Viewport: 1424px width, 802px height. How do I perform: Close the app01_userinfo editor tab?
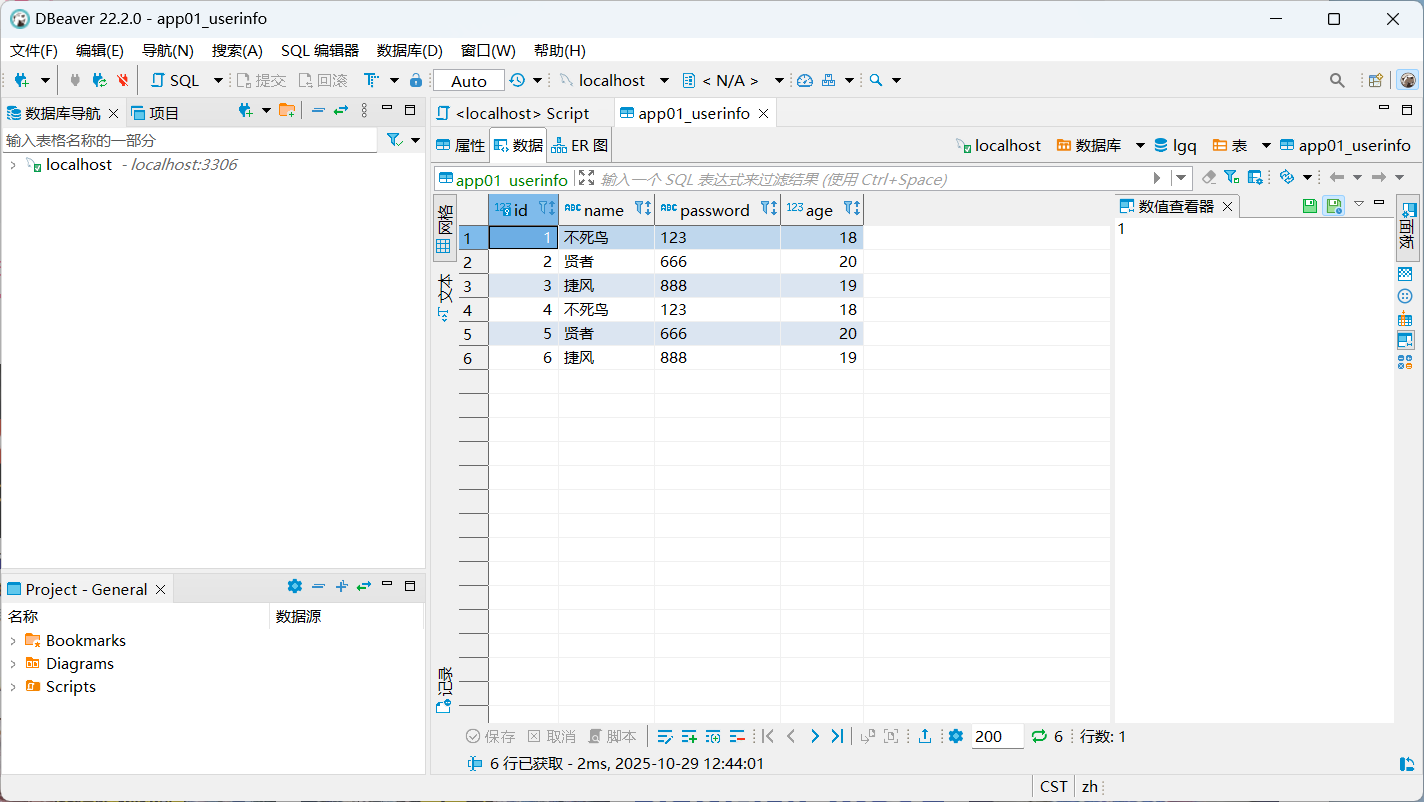click(x=763, y=113)
